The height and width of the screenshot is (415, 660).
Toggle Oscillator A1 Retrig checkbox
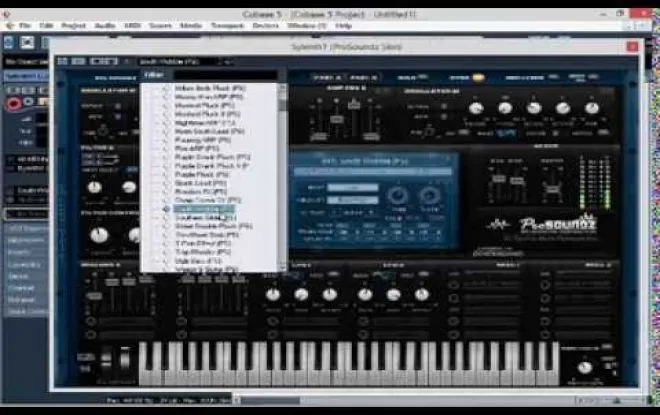click(118, 117)
